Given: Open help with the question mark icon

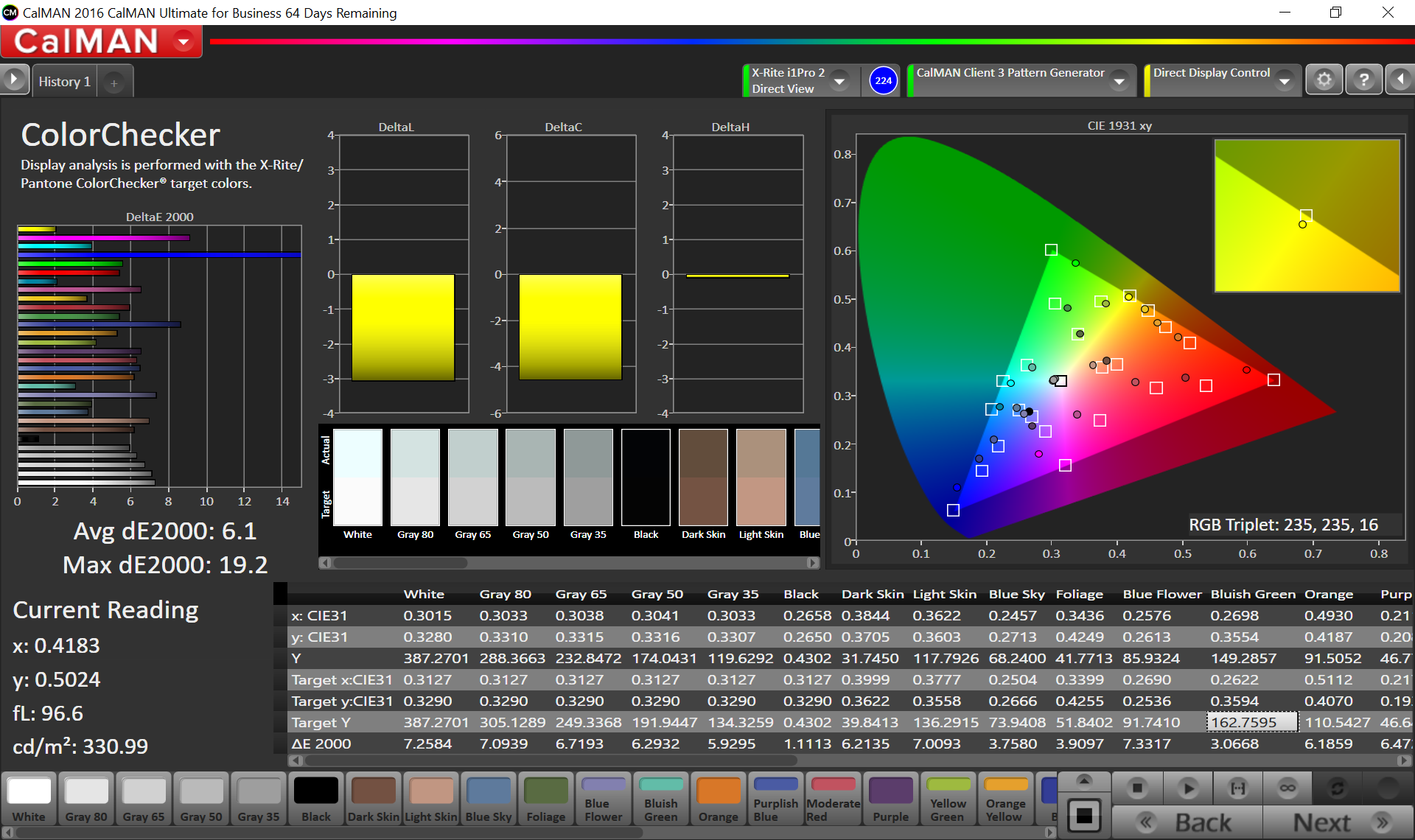Looking at the screenshot, I should pyautogui.click(x=1364, y=80).
